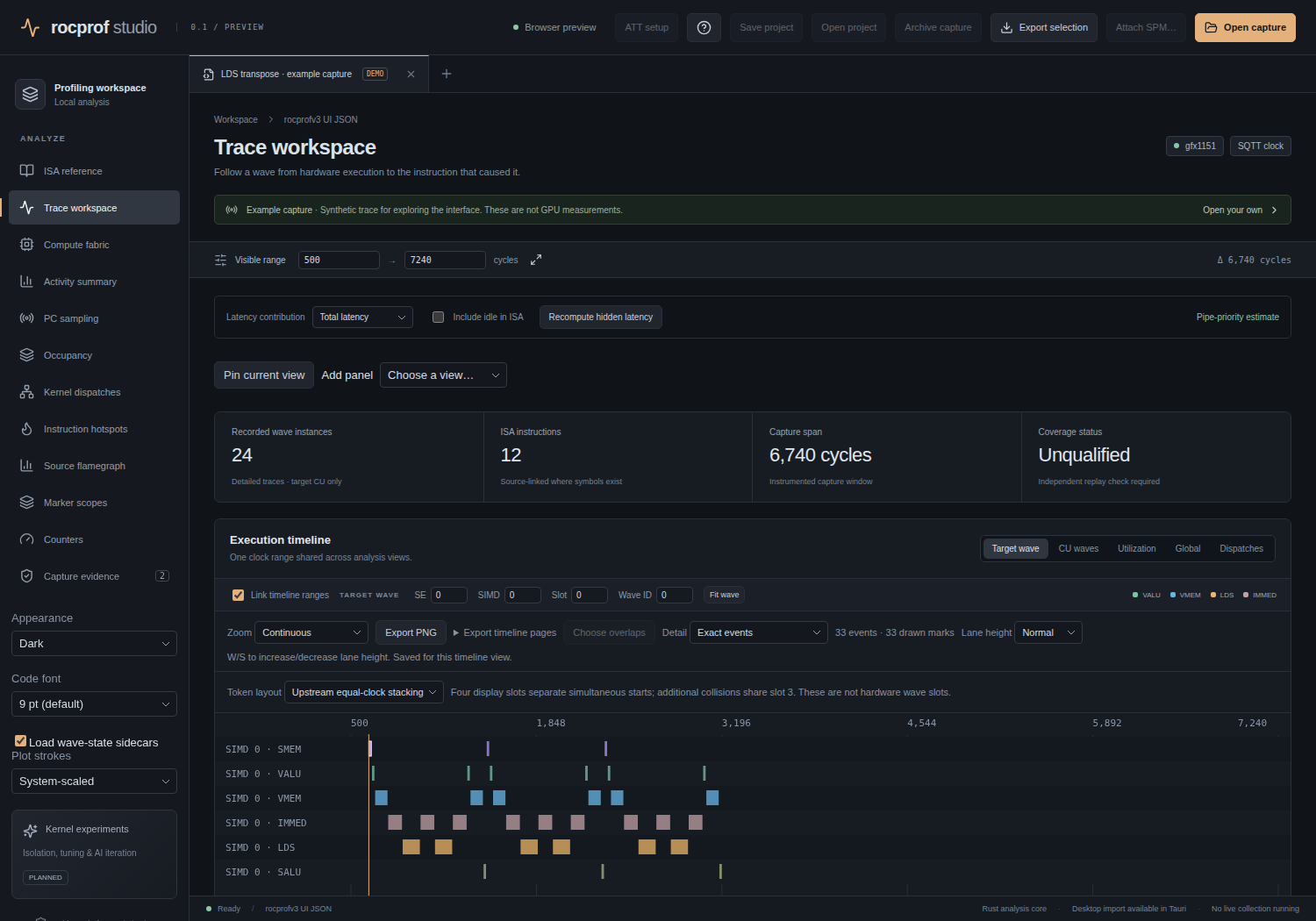Viewport: 1316px width, 921px height.
Task: Click the Activity summary chart icon
Action: (27, 282)
